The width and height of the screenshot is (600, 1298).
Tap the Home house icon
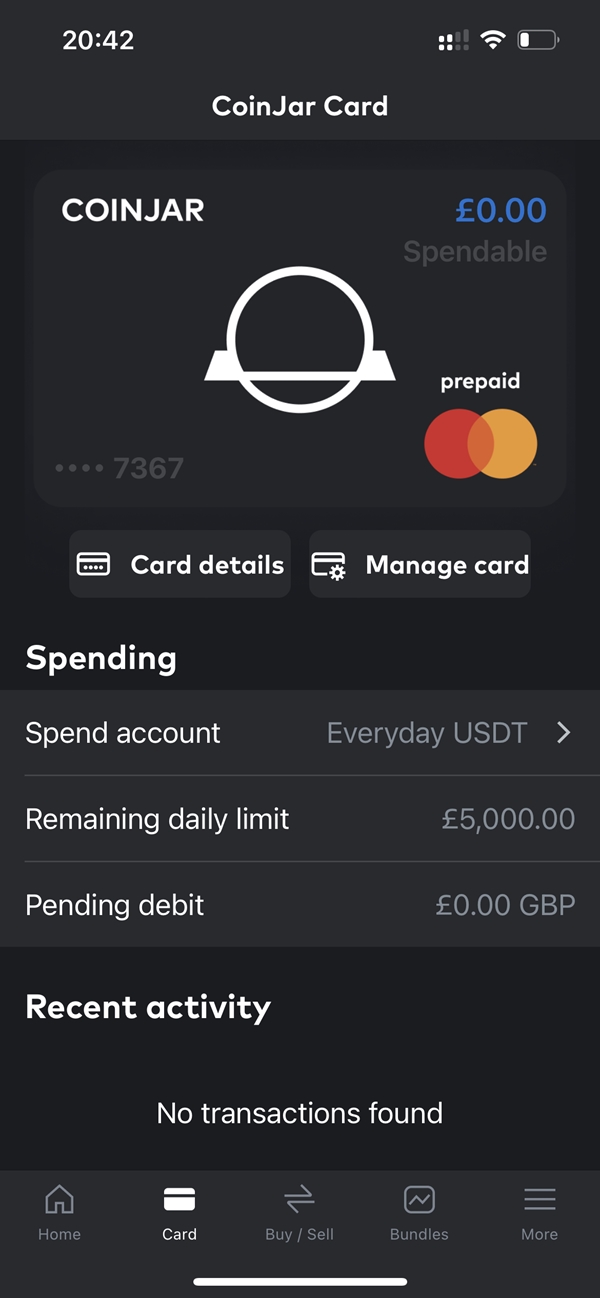(59, 1199)
